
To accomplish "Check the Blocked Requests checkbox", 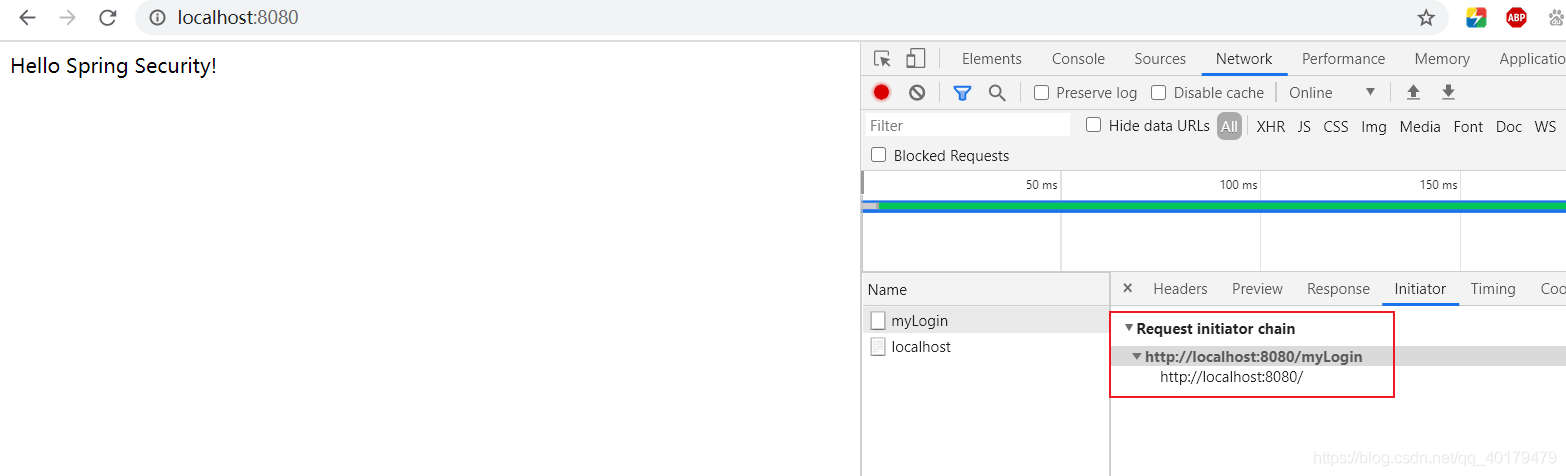I will [x=879, y=155].
